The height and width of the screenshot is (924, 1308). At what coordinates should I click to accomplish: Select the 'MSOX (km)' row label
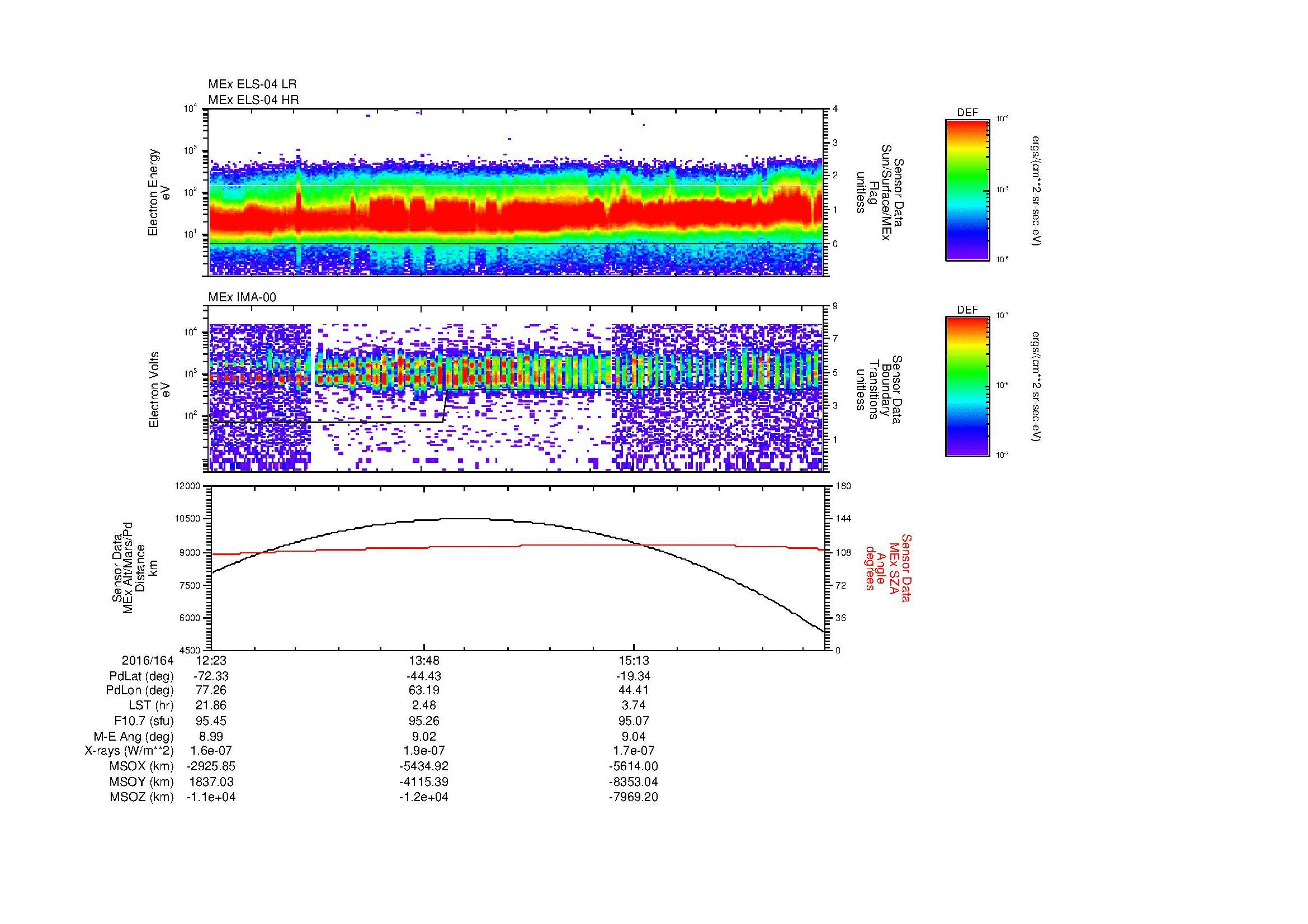pos(141,766)
